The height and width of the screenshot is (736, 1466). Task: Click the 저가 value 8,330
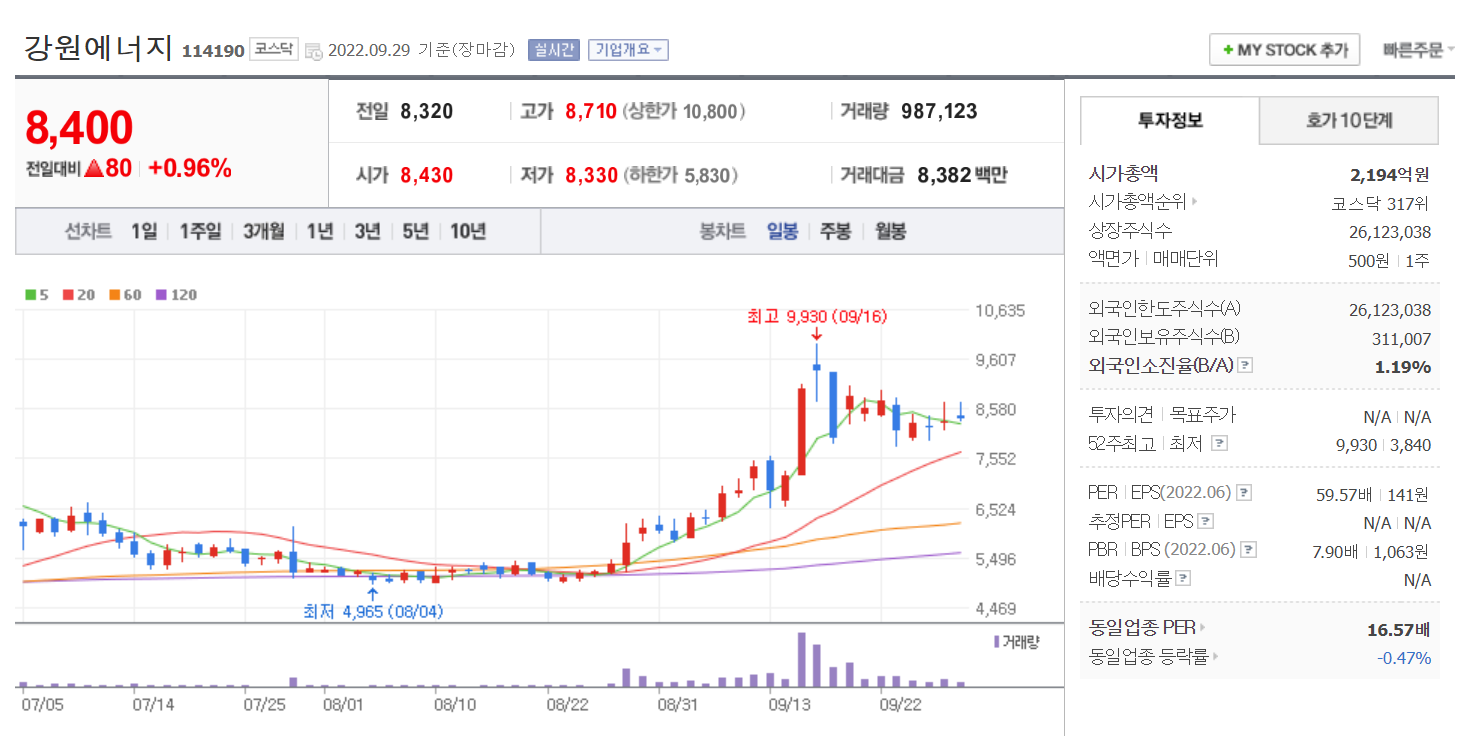(591, 175)
